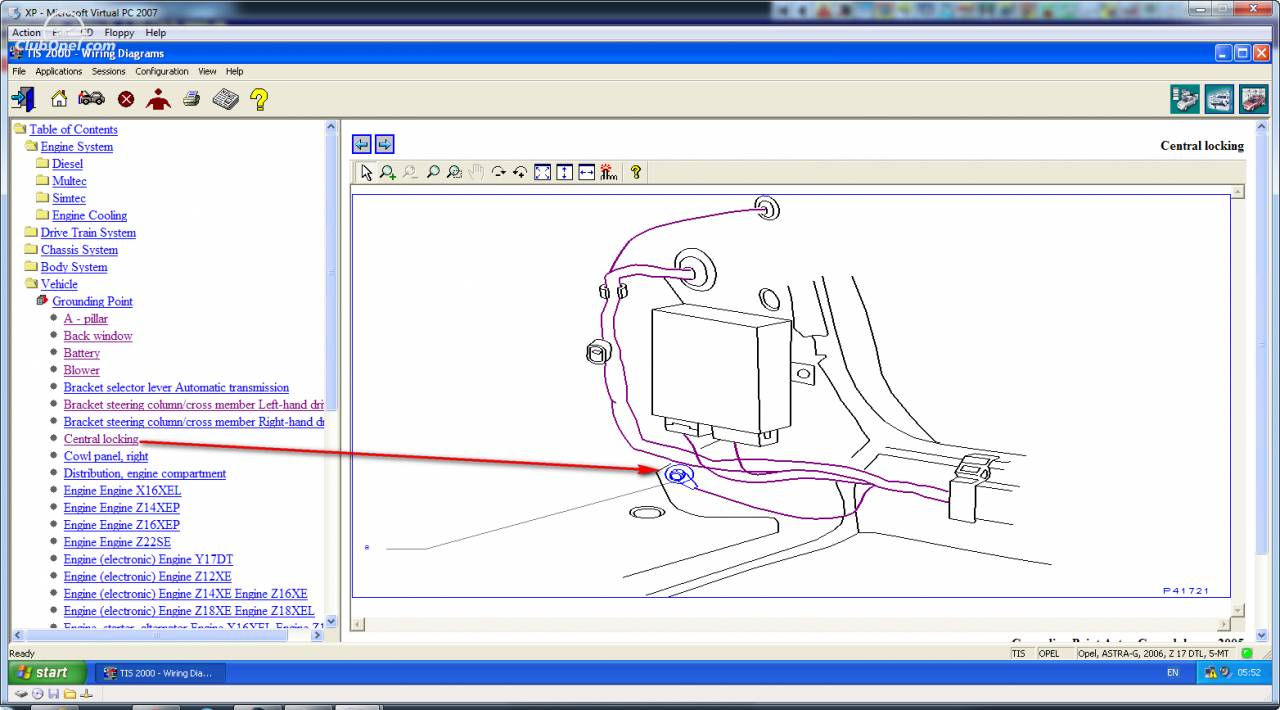
Task: Choose the zoom out magnifier tool
Action: point(410,172)
